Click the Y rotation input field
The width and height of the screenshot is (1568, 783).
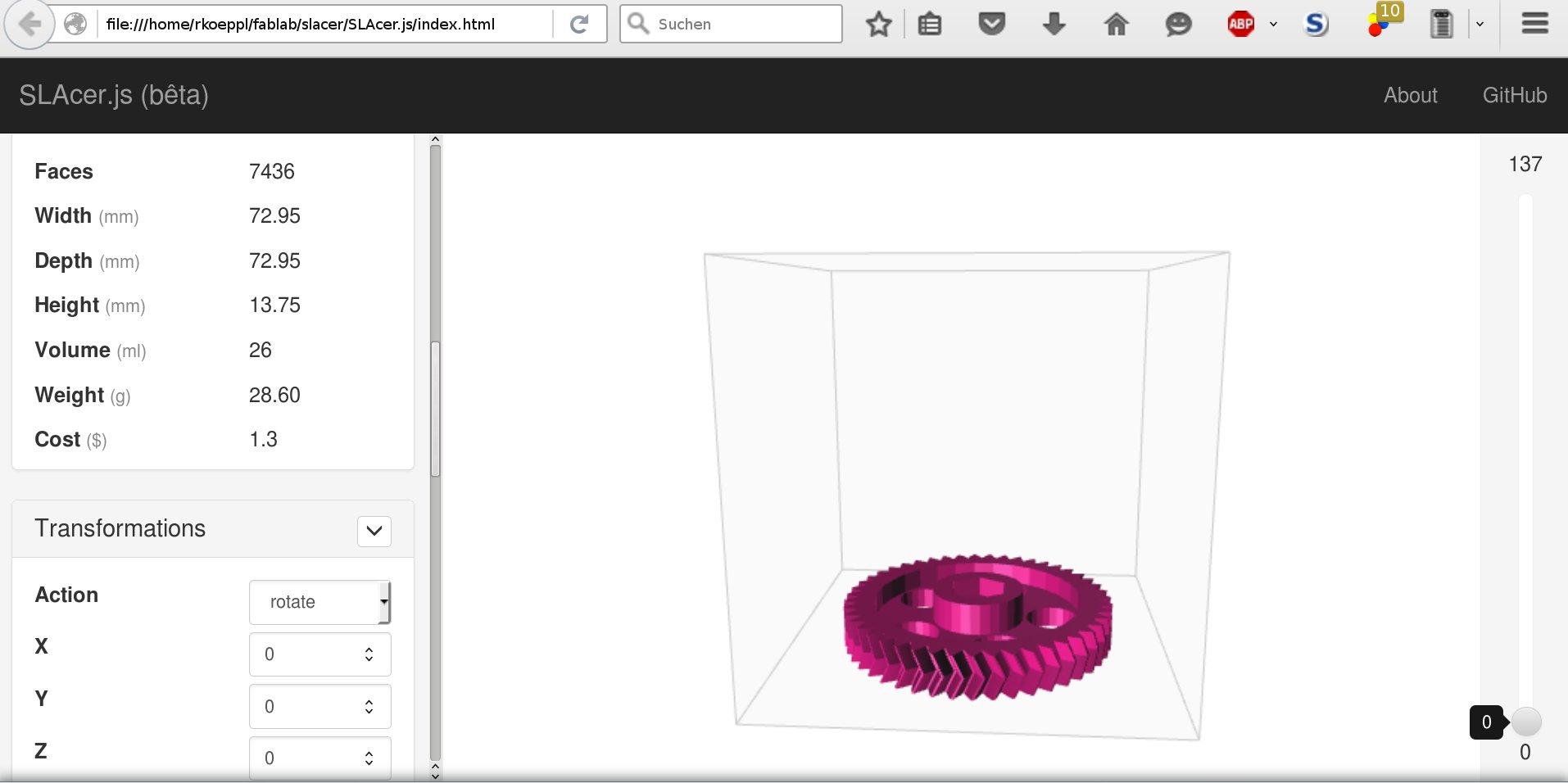(x=319, y=706)
